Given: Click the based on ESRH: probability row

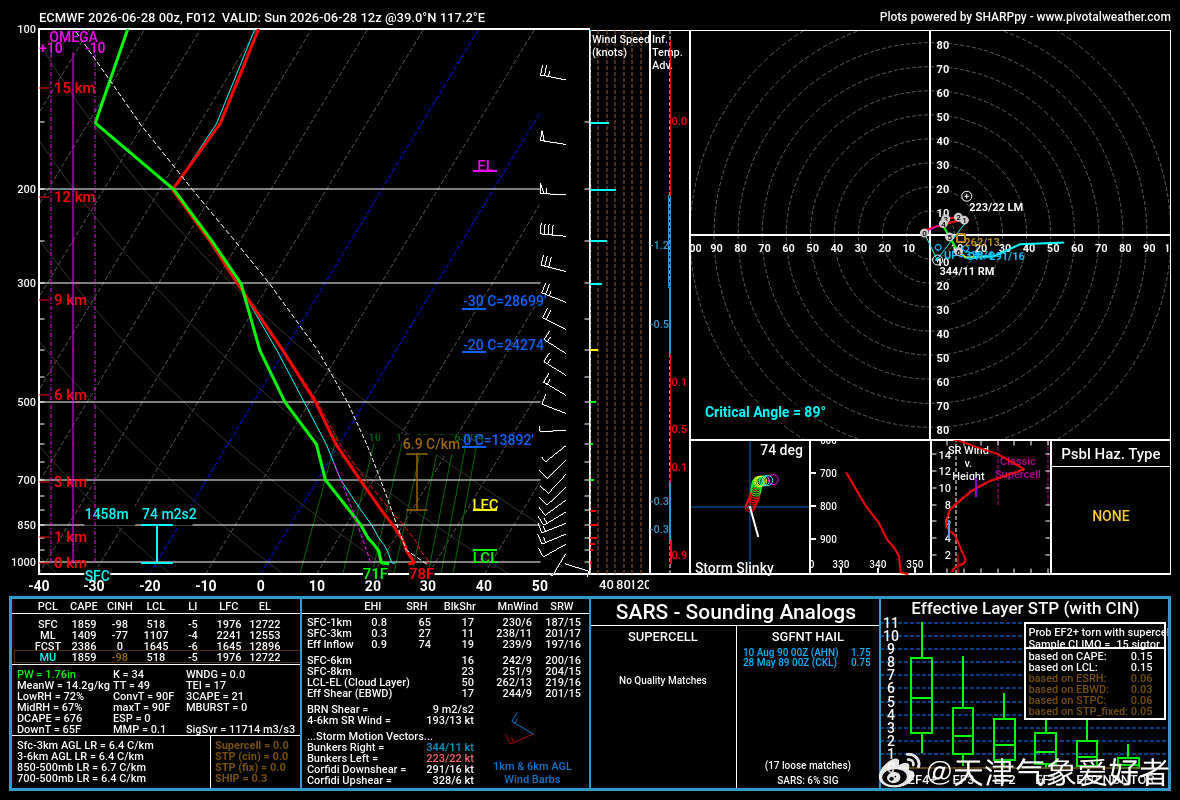Looking at the screenshot, I should tap(1090, 678).
